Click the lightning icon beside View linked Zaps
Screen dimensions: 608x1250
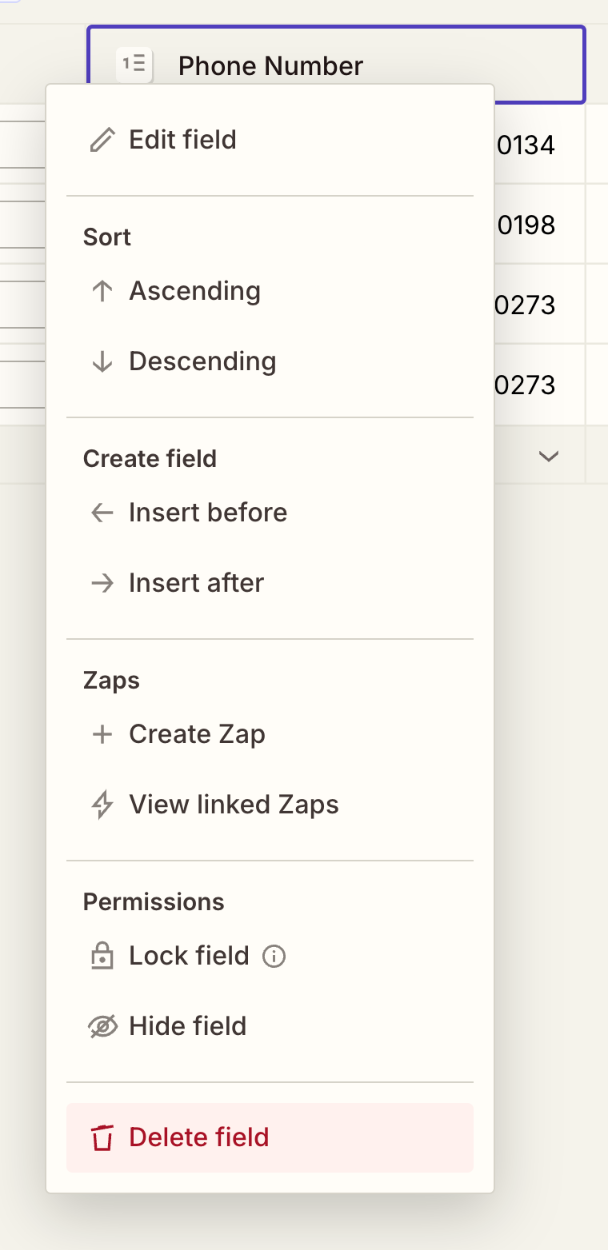(x=101, y=804)
